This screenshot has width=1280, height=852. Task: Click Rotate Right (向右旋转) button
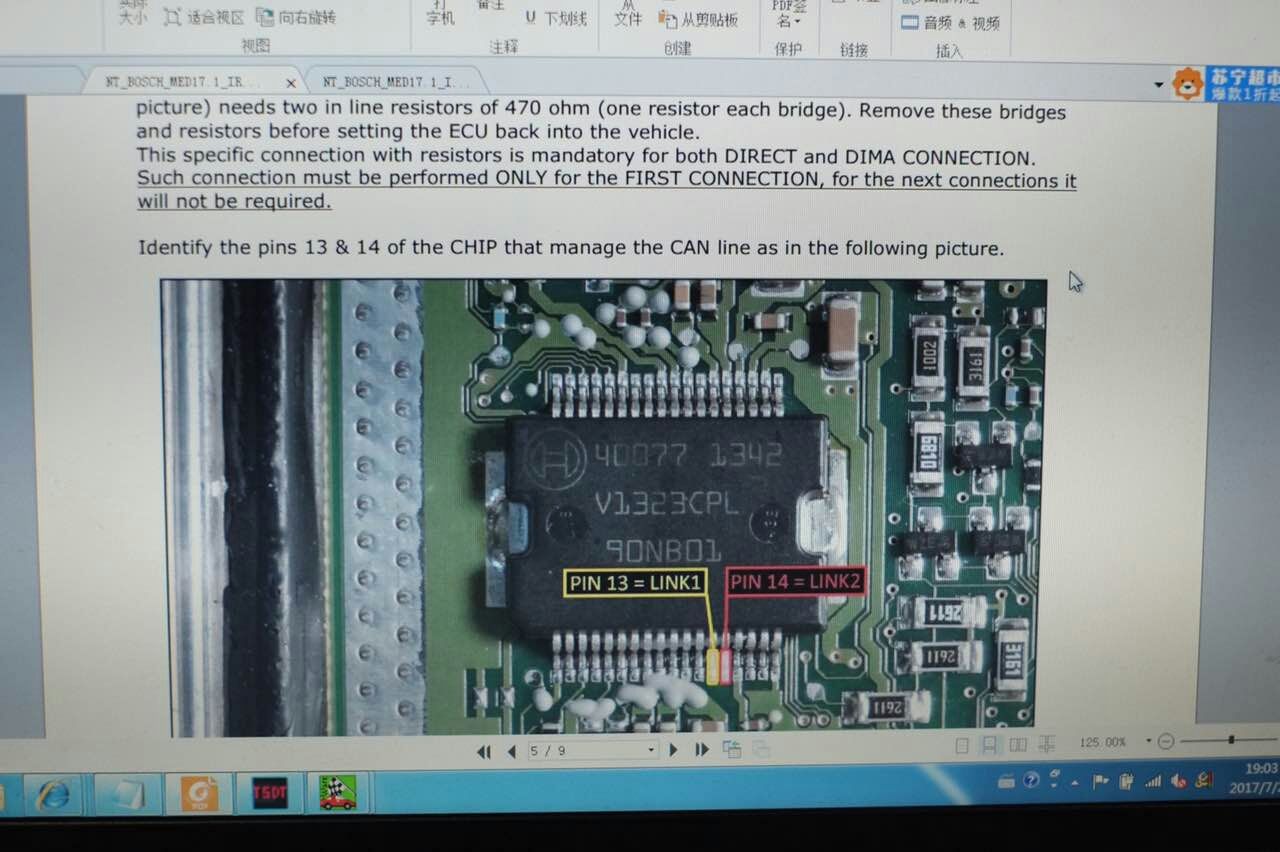296,17
